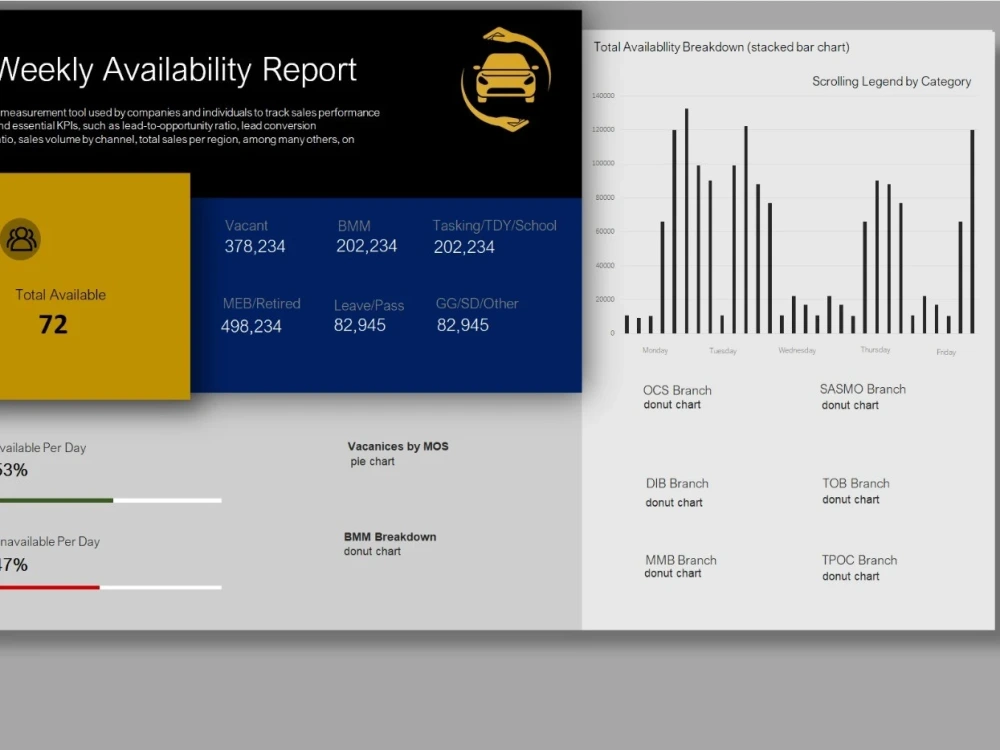1000x750 pixels.
Task: Click the car service logo icon
Action: click(506, 77)
